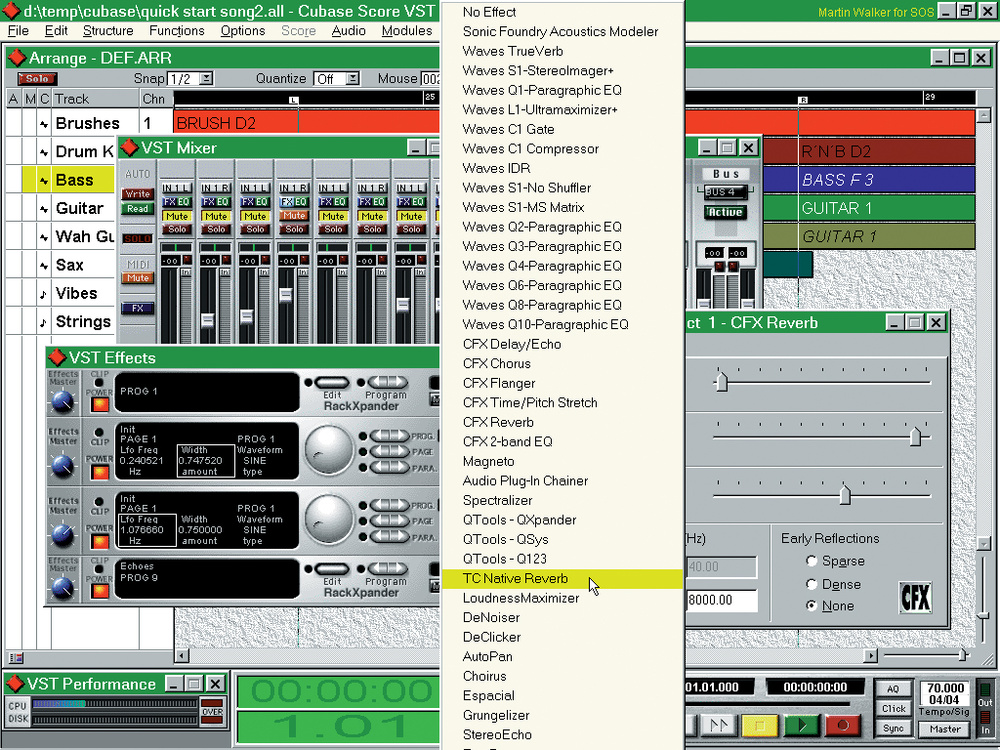
Task: Click the Bass track audio class icon
Action: tap(43, 180)
